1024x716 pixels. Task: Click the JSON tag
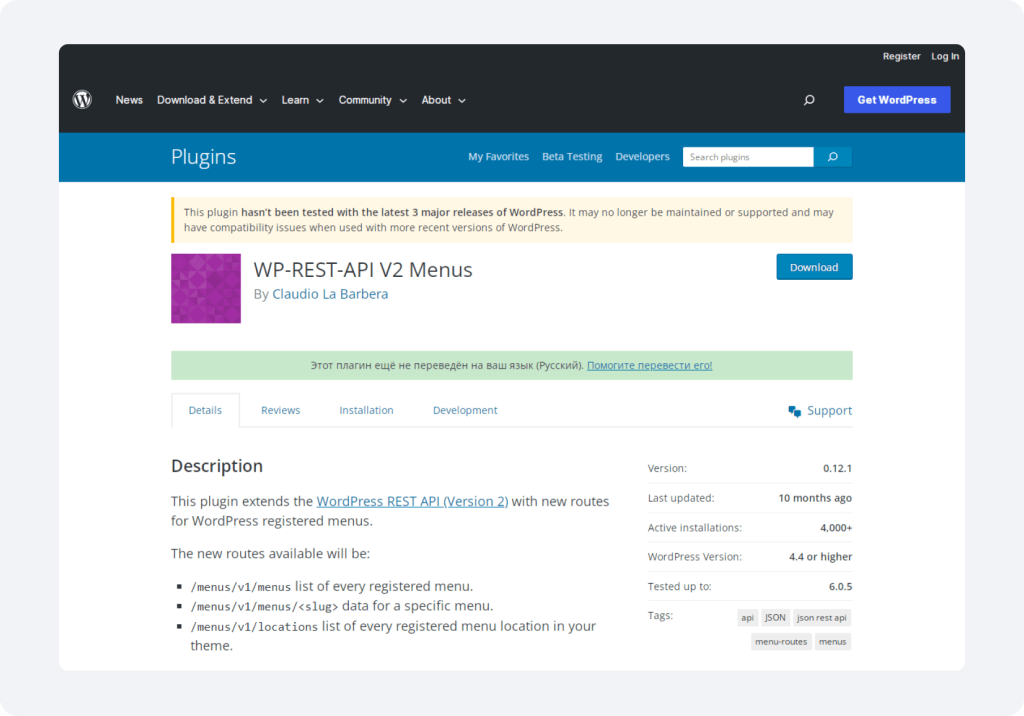pyautogui.click(x=775, y=617)
